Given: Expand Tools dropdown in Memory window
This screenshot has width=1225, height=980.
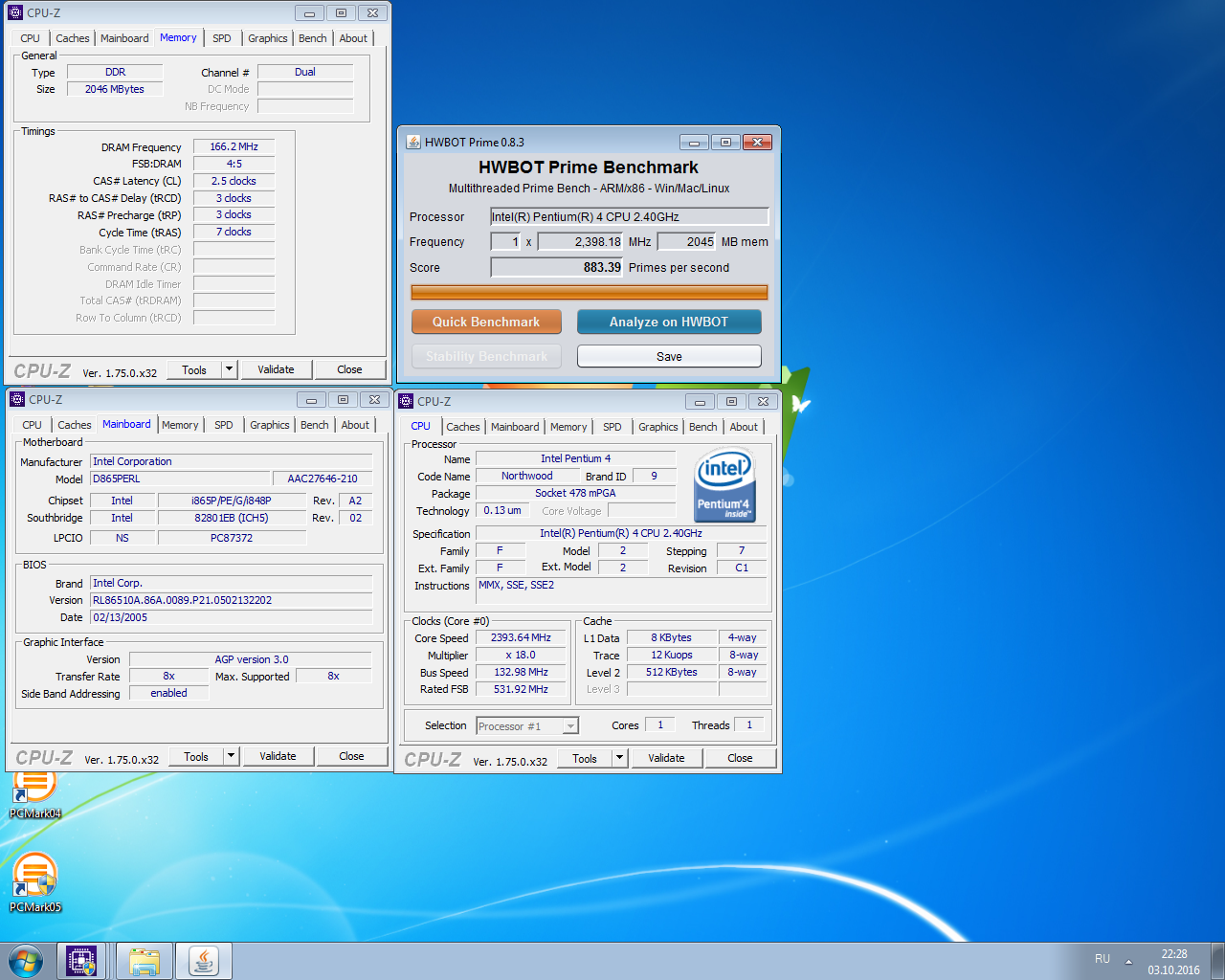Looking at the screenshot, I should click(229, 369).
